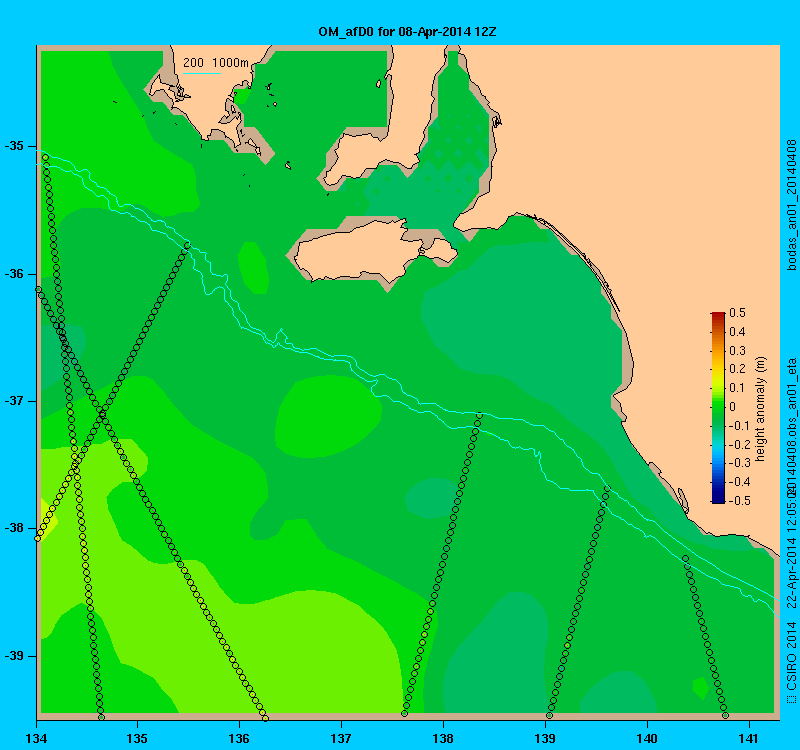Click the vertical text 20140408.obs_an01_eta
Screen dimensions: 800x750
click(792, 426)
